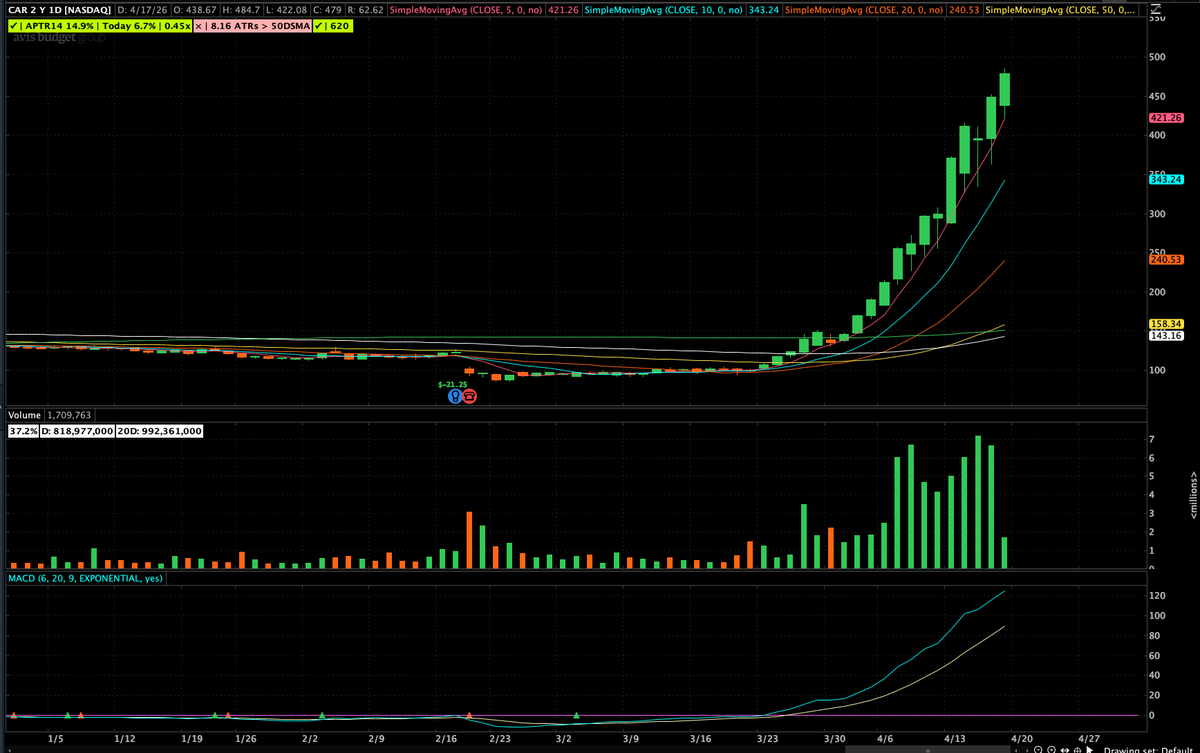Select the crosshair cursor icon
Image resolution: width=1200 pixels, height=753 pixels.
(x=1077, y=750)
